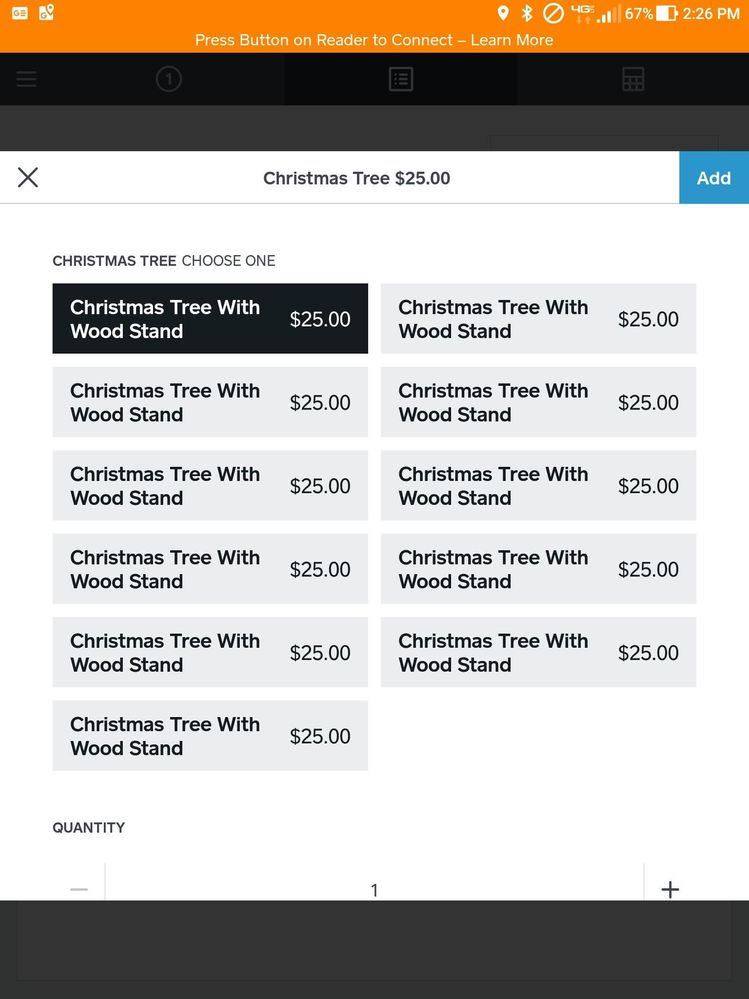Image resolution: width=749 pixels, height=999 pixels.
Task: Choose the bottom option in the right column
Action: pos(538,653)
